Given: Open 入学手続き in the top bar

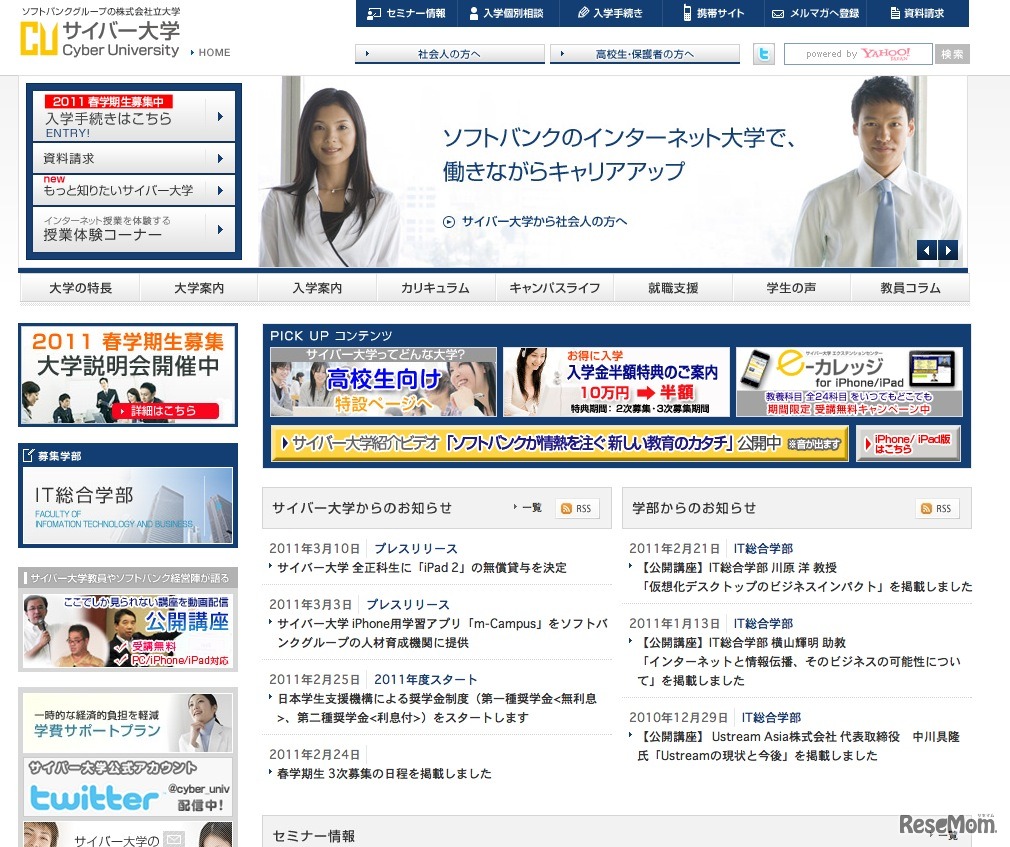Looking at the screenshot, I should (x=610, y=13).
